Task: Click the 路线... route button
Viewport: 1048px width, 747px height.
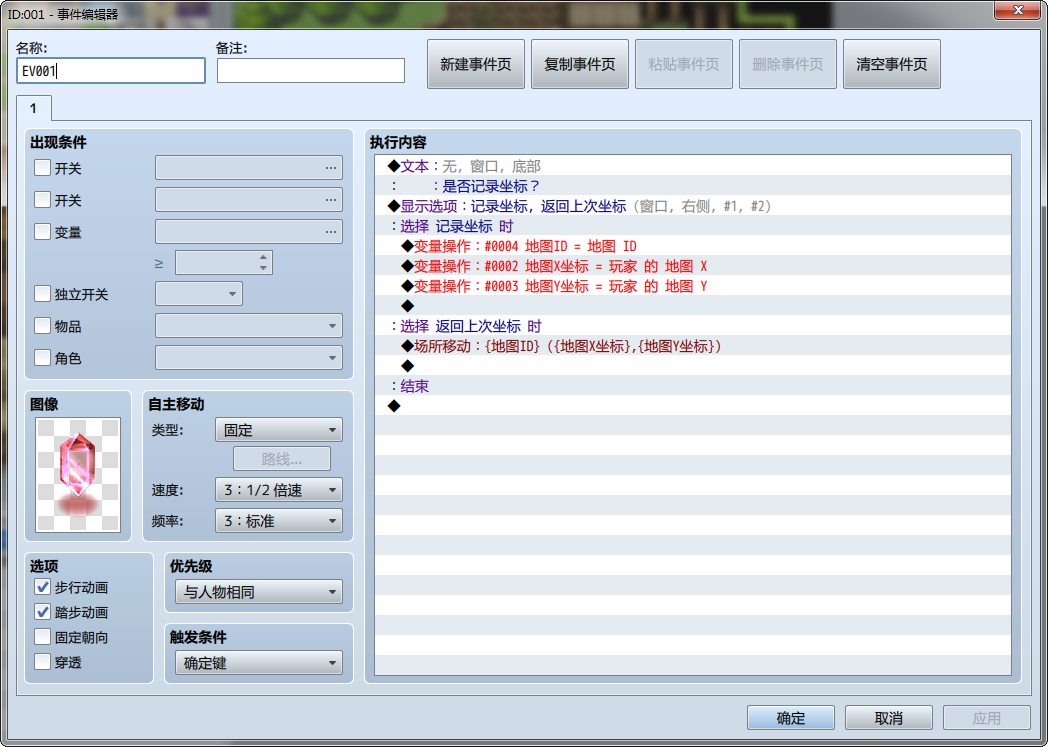Action: [x=281, y=459]
